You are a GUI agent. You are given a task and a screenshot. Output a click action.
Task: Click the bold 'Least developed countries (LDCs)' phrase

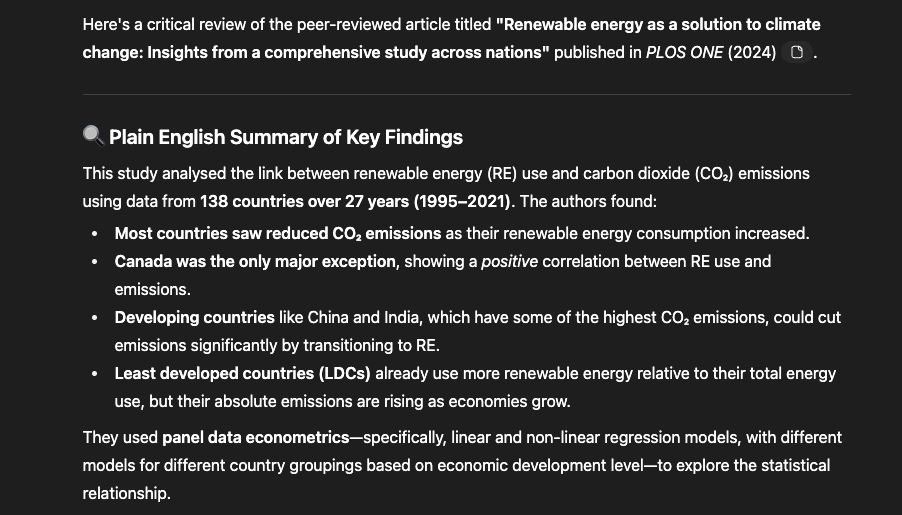[242, 373]
